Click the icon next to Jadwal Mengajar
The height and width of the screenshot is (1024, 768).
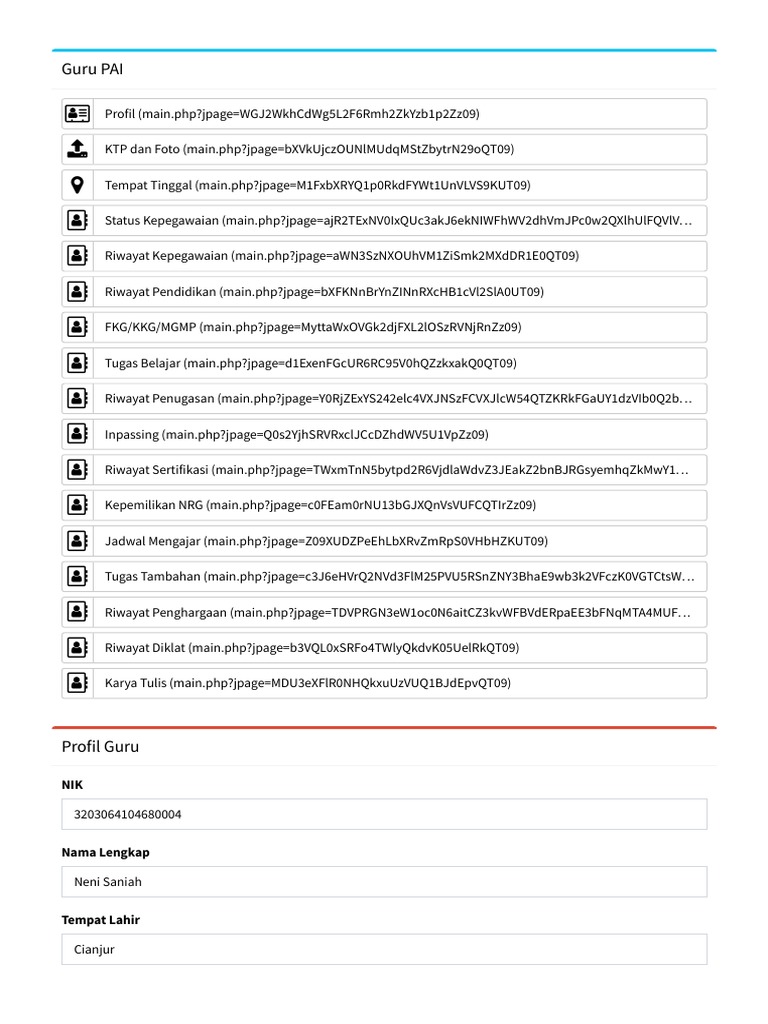point(77,541)
